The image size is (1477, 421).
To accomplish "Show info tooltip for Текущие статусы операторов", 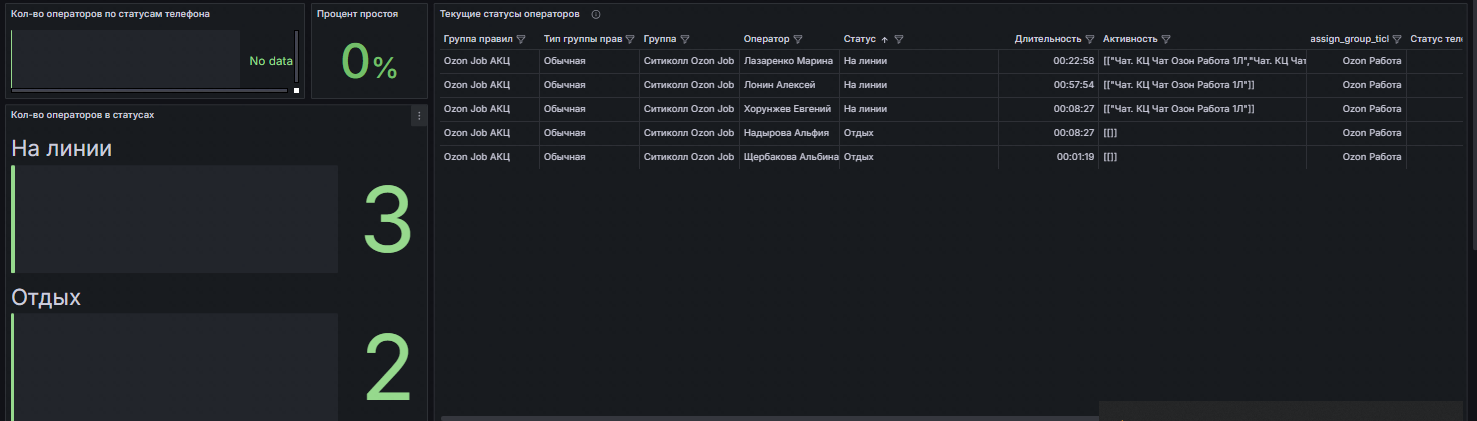I will pos(596,14).
